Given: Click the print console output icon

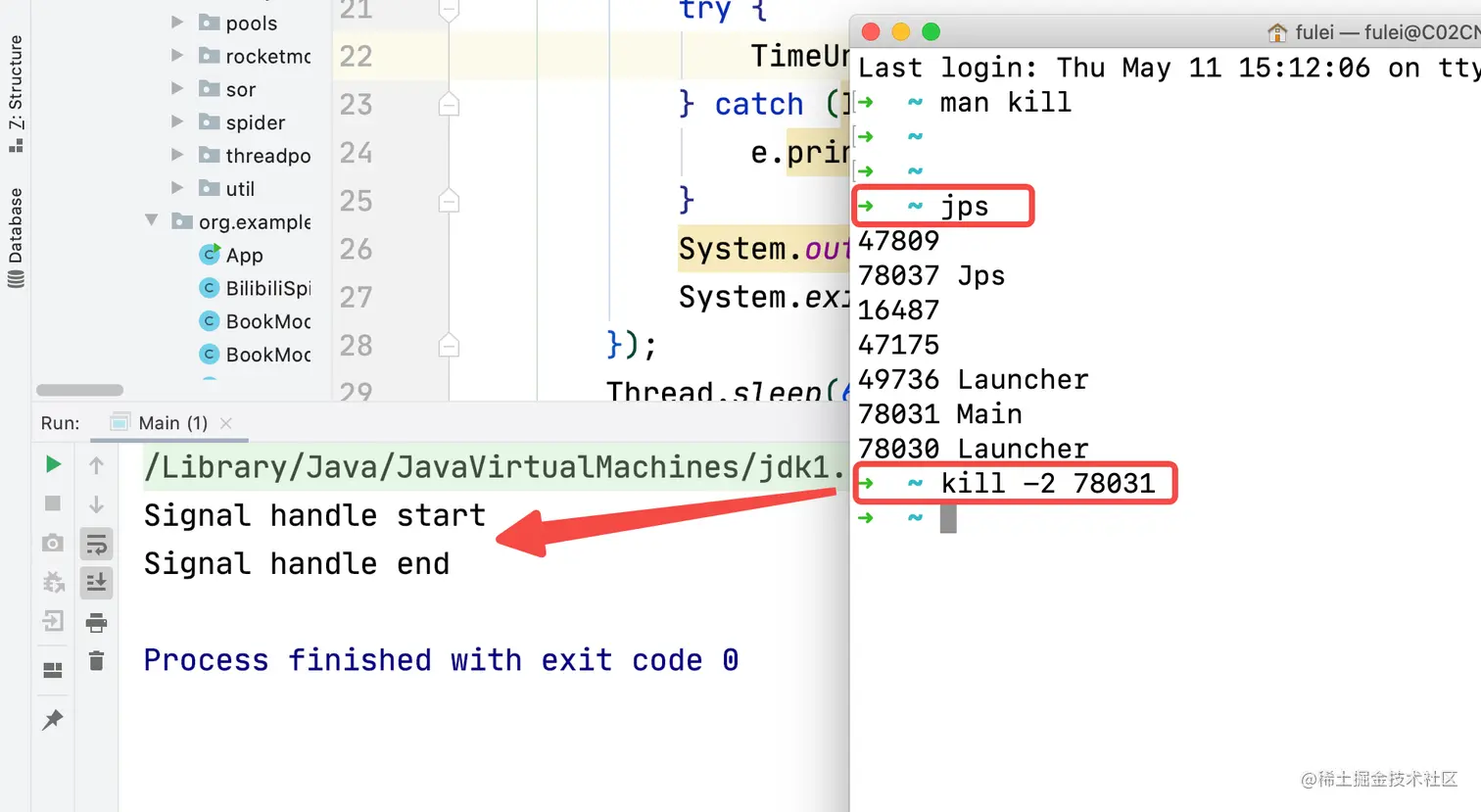Looking at the screenshot, I should point(96,622).
